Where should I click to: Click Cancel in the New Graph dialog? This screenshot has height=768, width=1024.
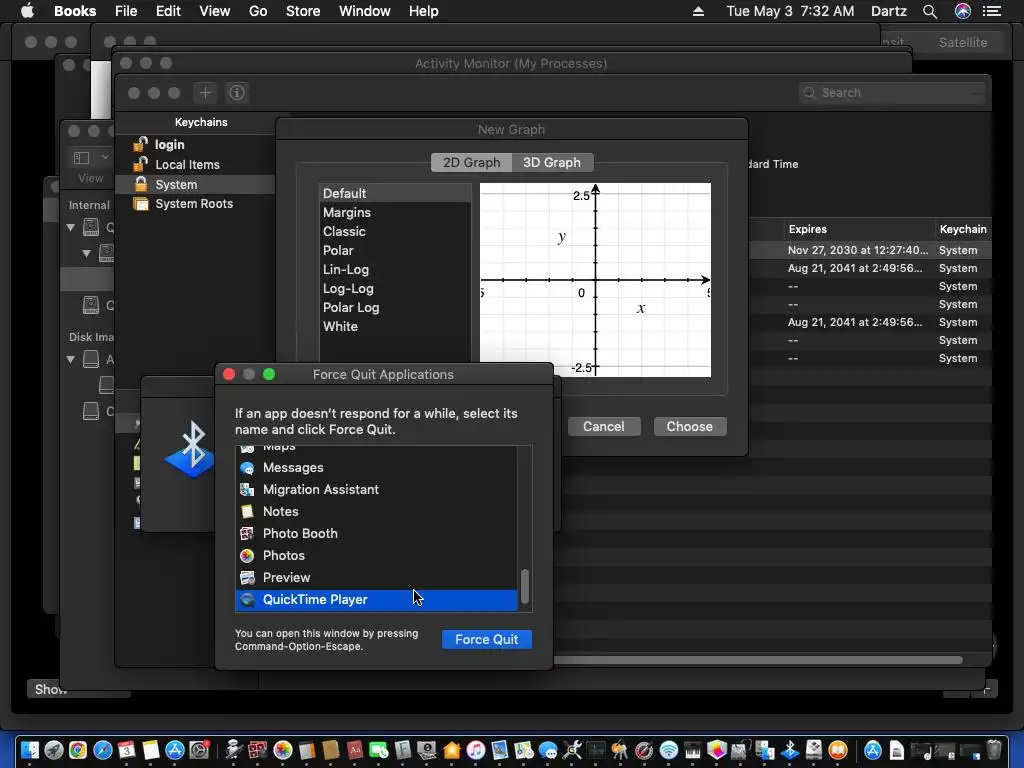[603, 426]
